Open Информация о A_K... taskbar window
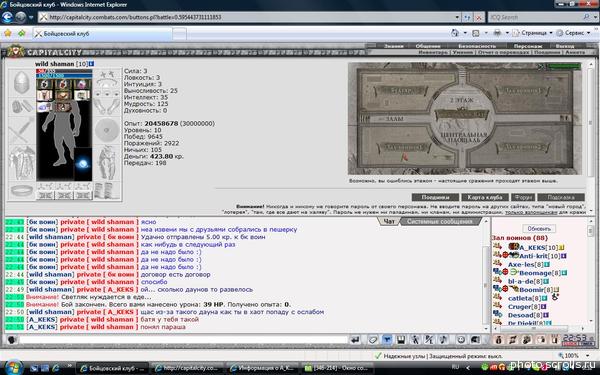 (x=262, y=368)
